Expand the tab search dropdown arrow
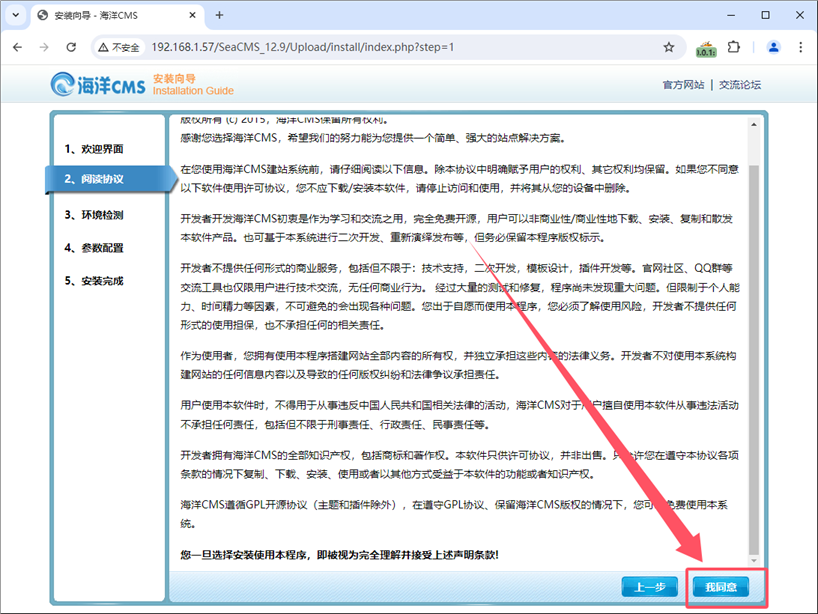Screen dimensions: 818x614 17,15
